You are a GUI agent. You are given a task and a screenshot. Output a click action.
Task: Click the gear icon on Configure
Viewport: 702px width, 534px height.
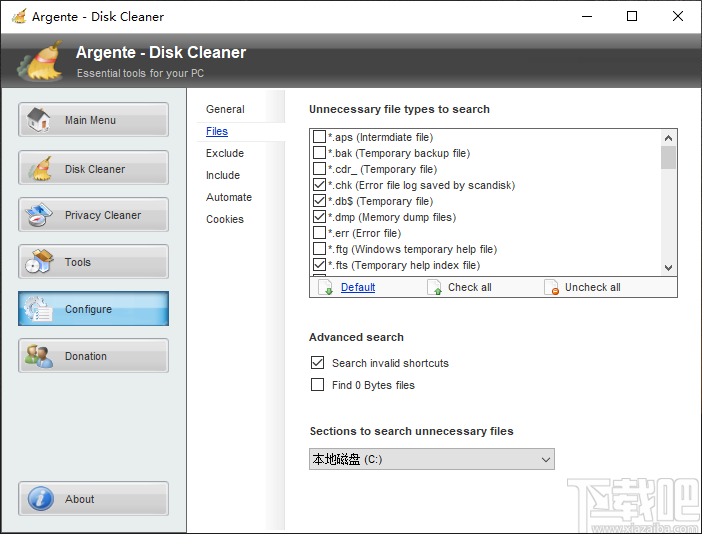[39, 308]
